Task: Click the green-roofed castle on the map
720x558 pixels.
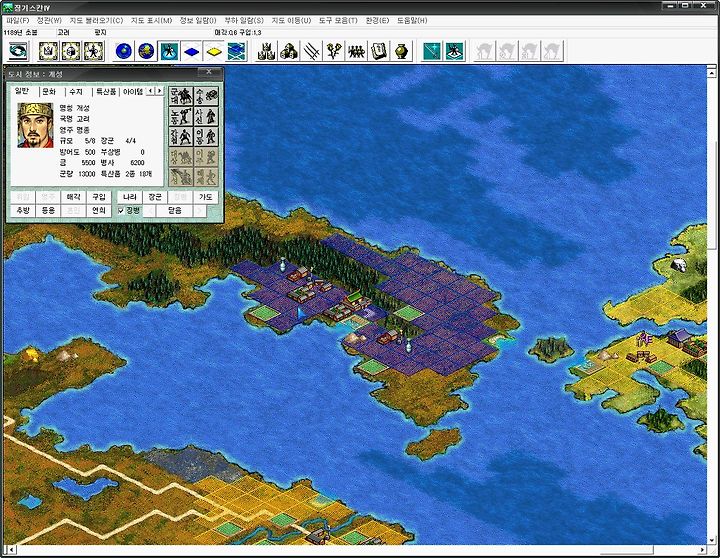Action: 356,301
